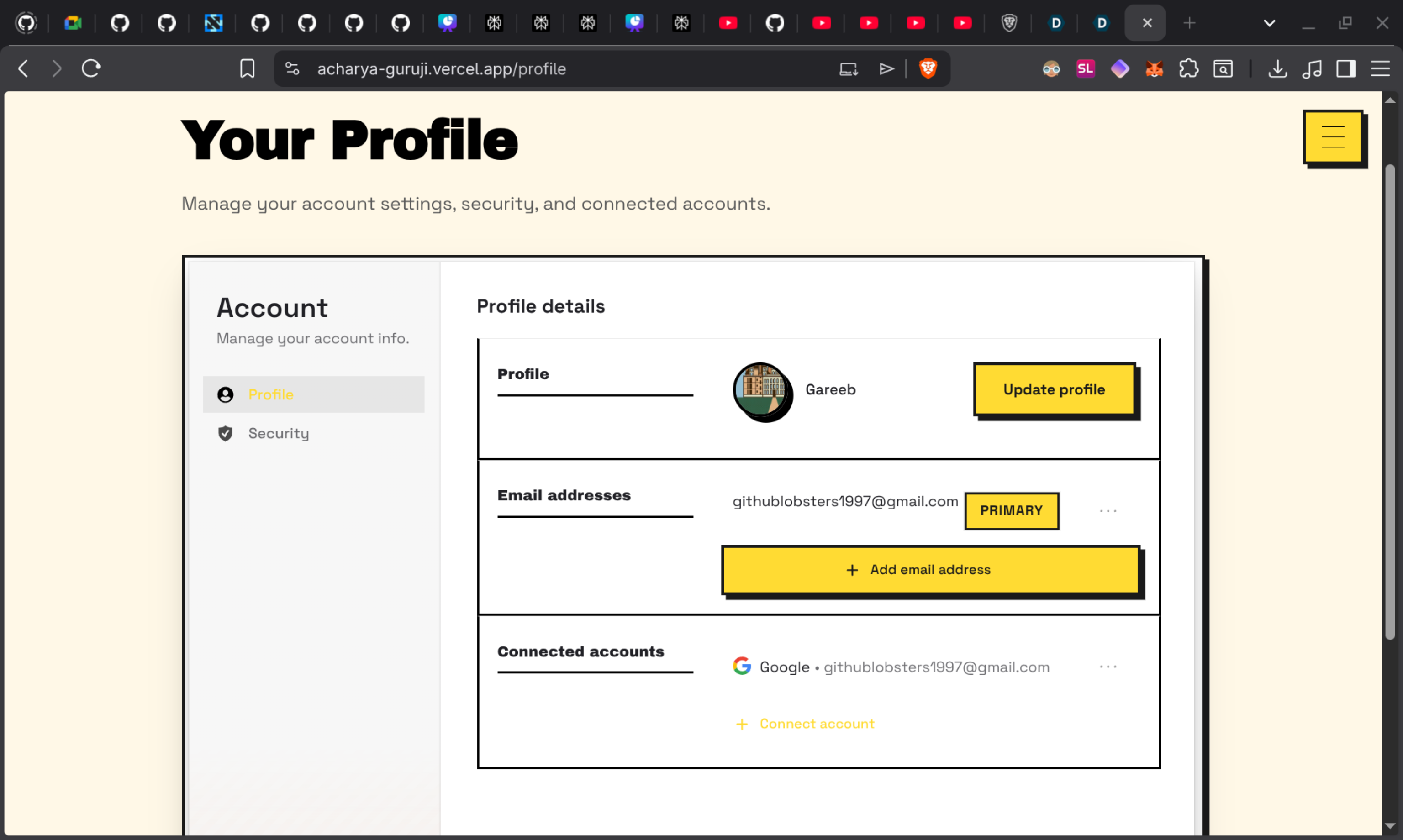Open a new browser tab

(1189, 23)
